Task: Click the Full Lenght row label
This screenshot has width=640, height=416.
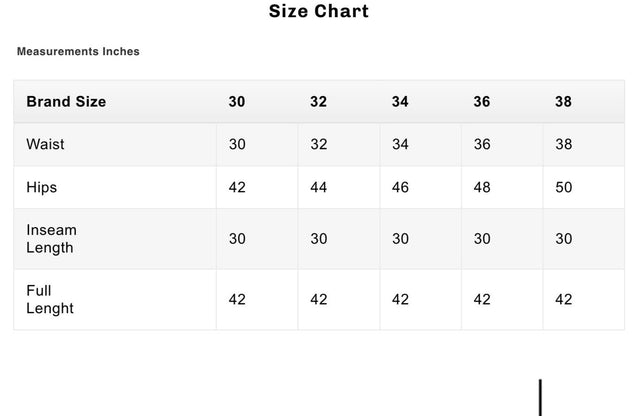Action: point(50,299)
